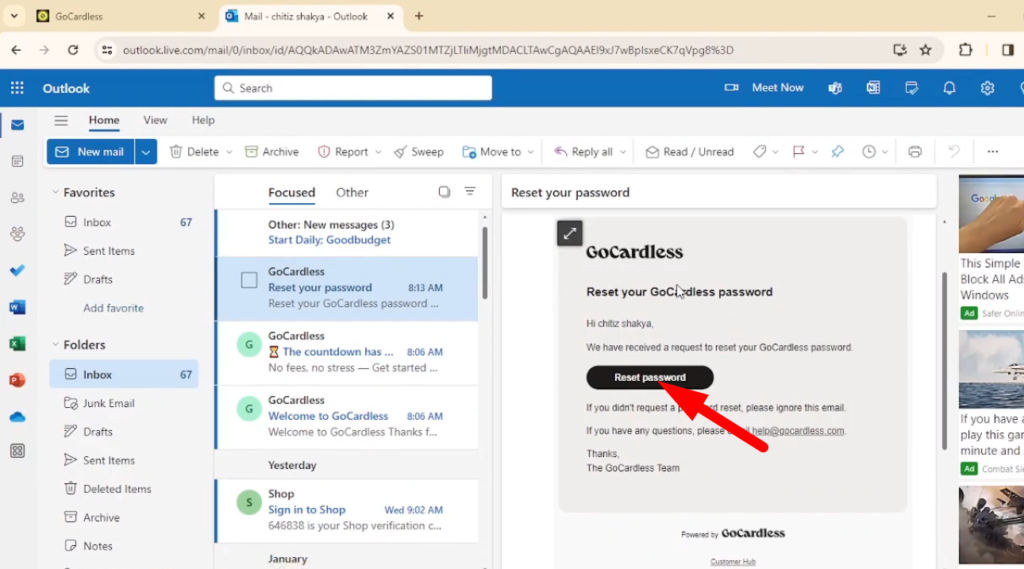Launch Word from the left rail
The height and width of the screenshot is (569, 1024).
point(18,307)
